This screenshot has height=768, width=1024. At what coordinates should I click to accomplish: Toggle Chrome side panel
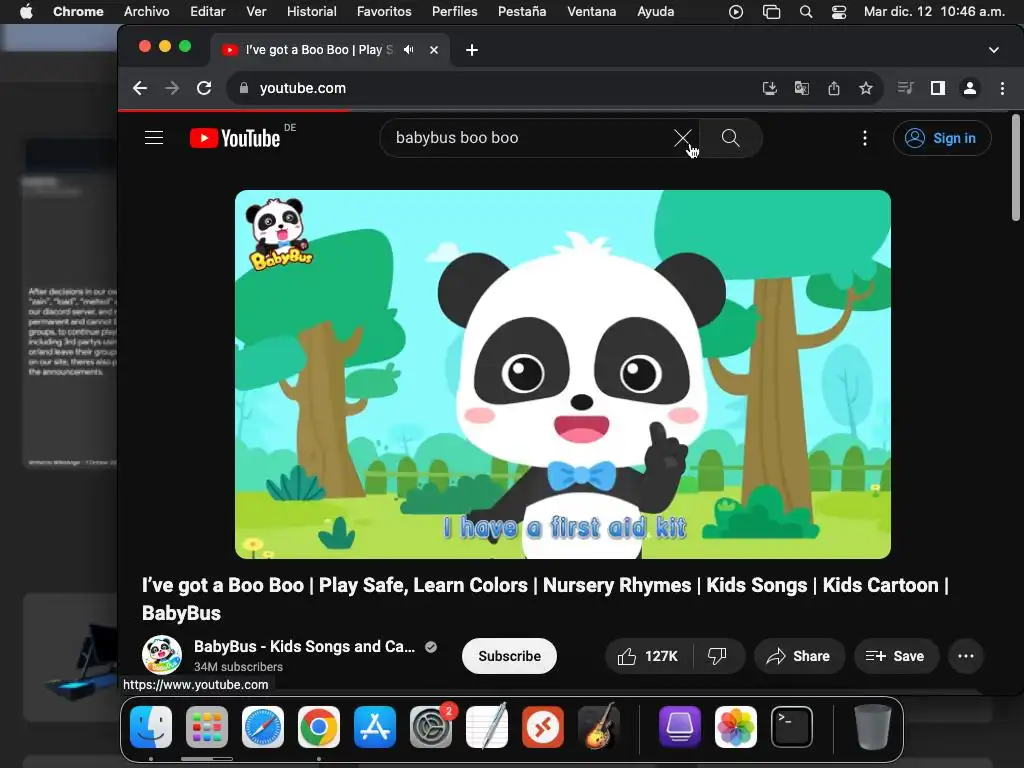(x=938, y=88)
